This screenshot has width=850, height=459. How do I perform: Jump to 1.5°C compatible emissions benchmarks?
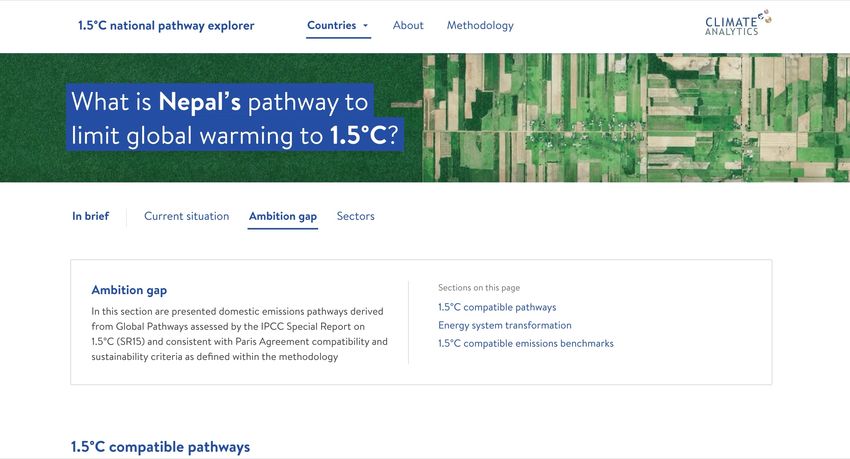[x=526, y=344]
